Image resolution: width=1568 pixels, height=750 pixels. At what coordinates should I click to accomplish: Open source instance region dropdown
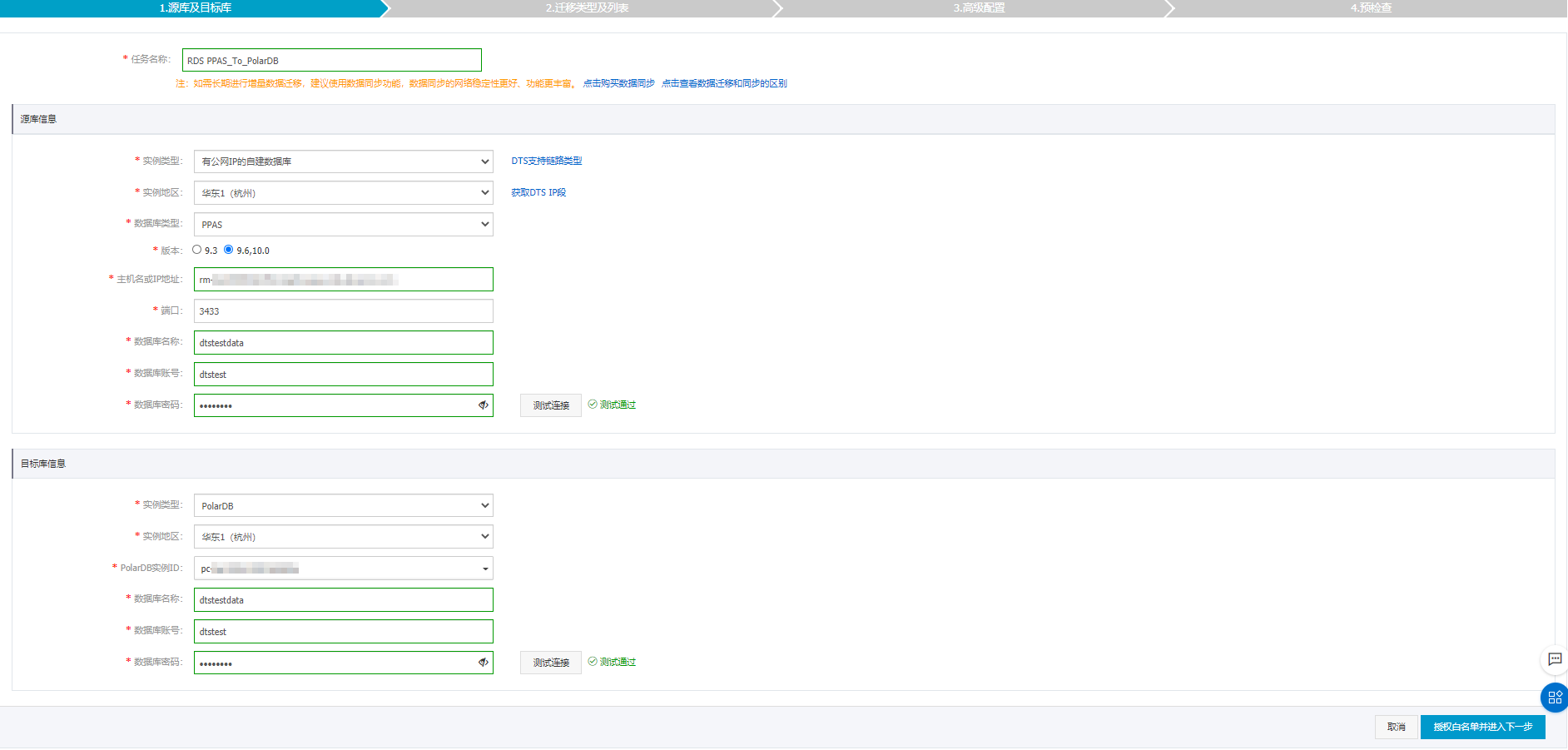pyautogui.click(x=344, y=193)
